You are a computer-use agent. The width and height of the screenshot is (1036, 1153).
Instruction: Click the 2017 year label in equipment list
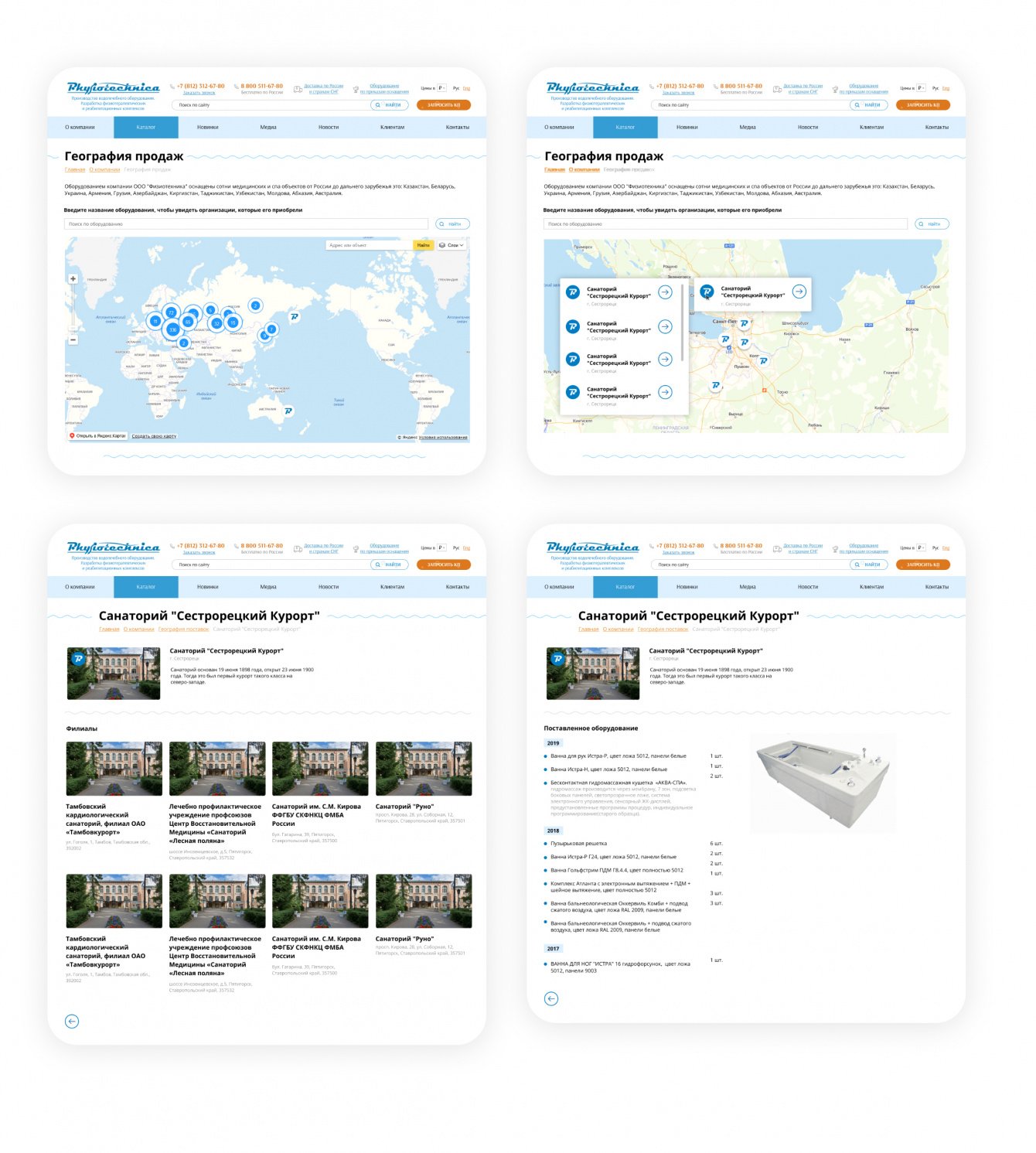point(554,949)
